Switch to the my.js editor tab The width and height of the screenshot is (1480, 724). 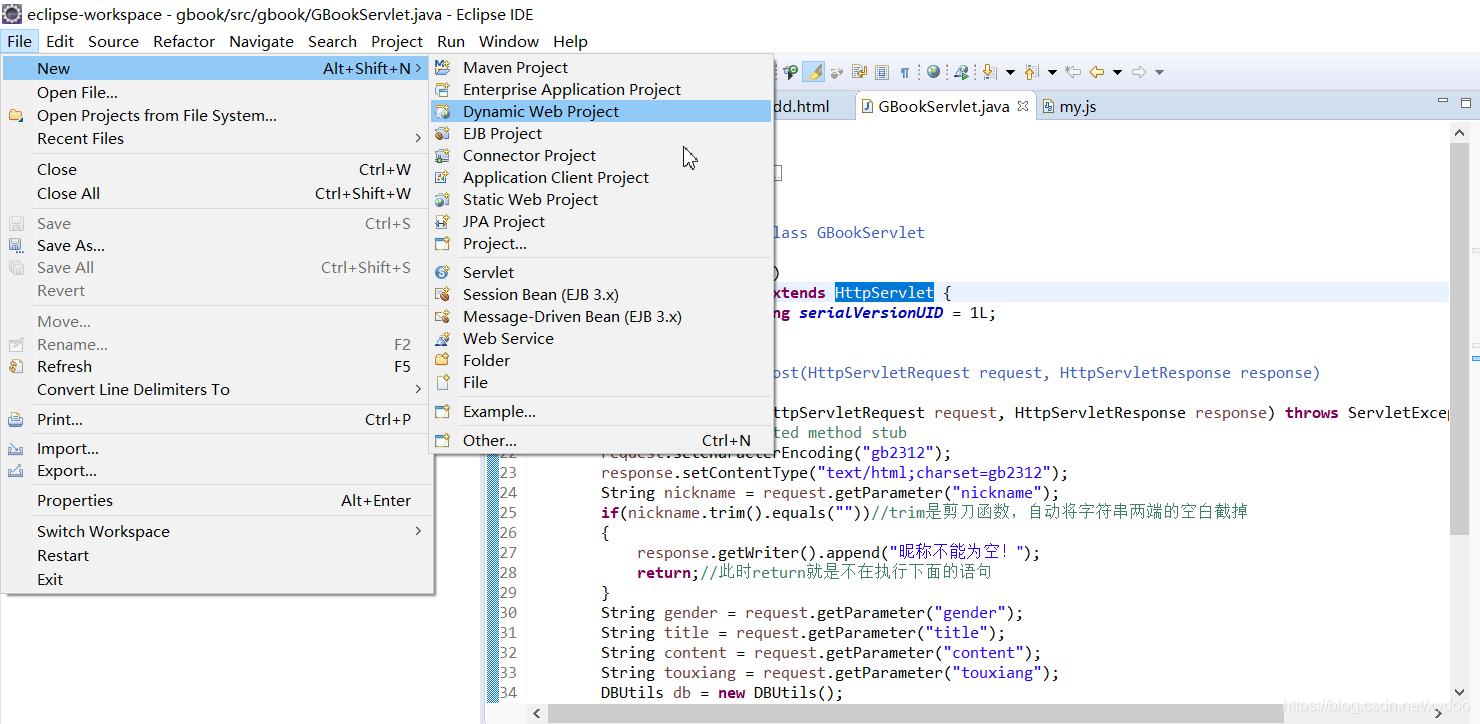point(1069,106)
